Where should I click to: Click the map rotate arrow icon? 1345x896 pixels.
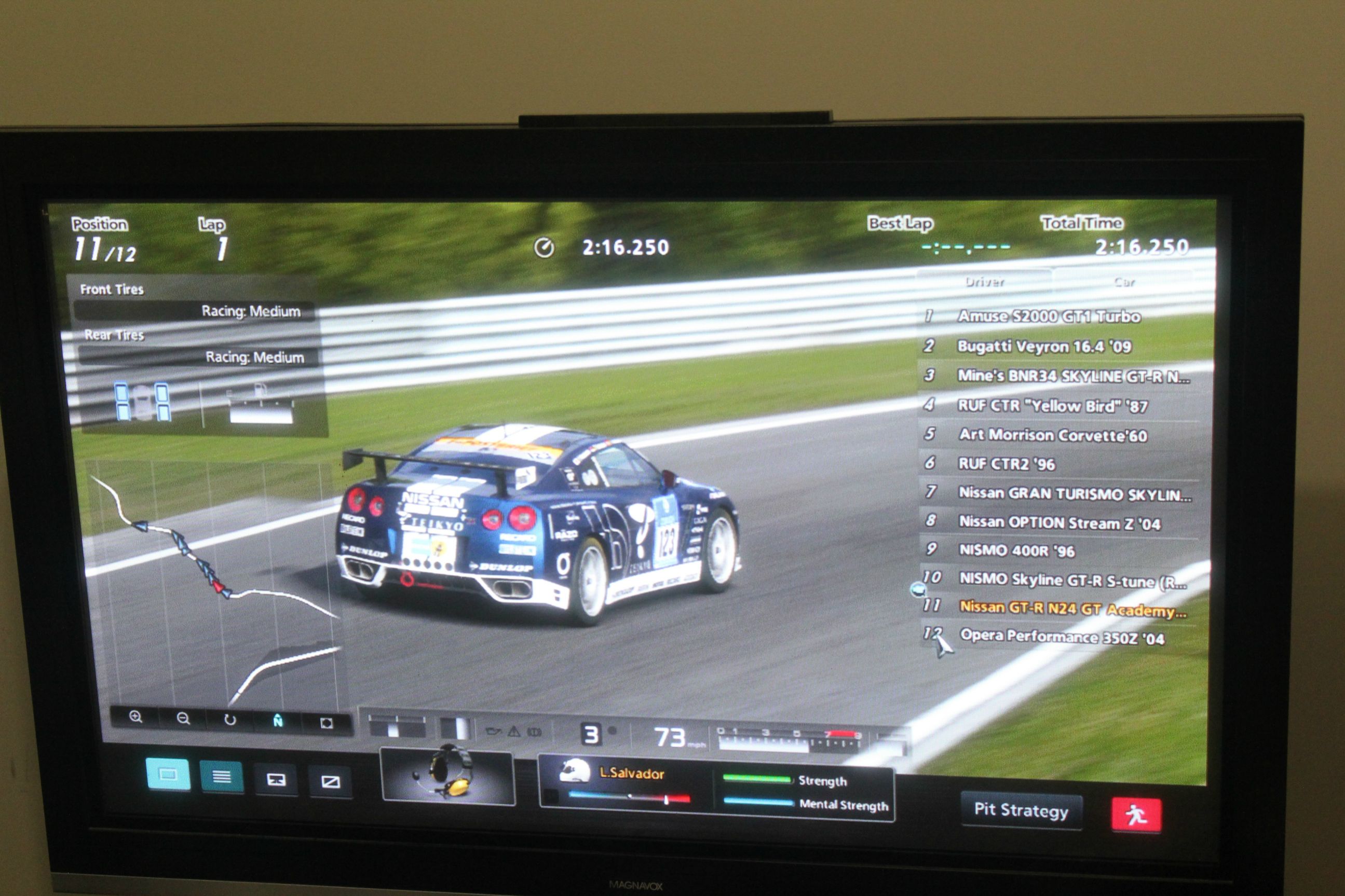click(230, 720)
